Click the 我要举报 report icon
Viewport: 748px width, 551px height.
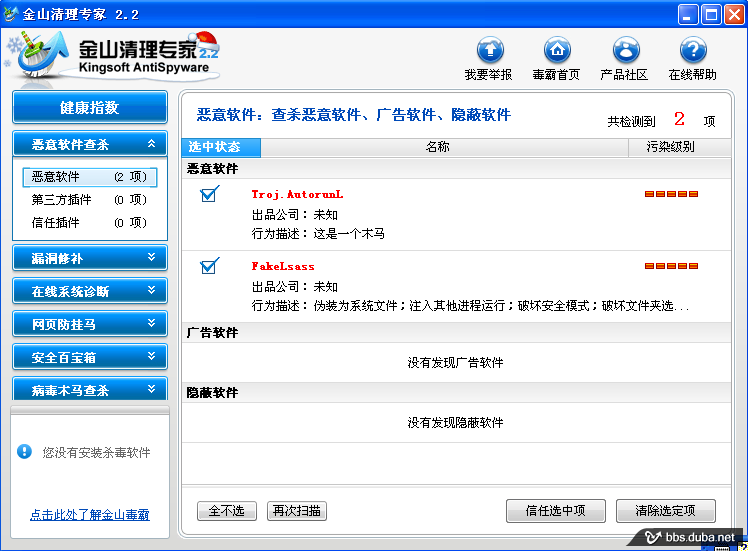click(x=490, y=50)
